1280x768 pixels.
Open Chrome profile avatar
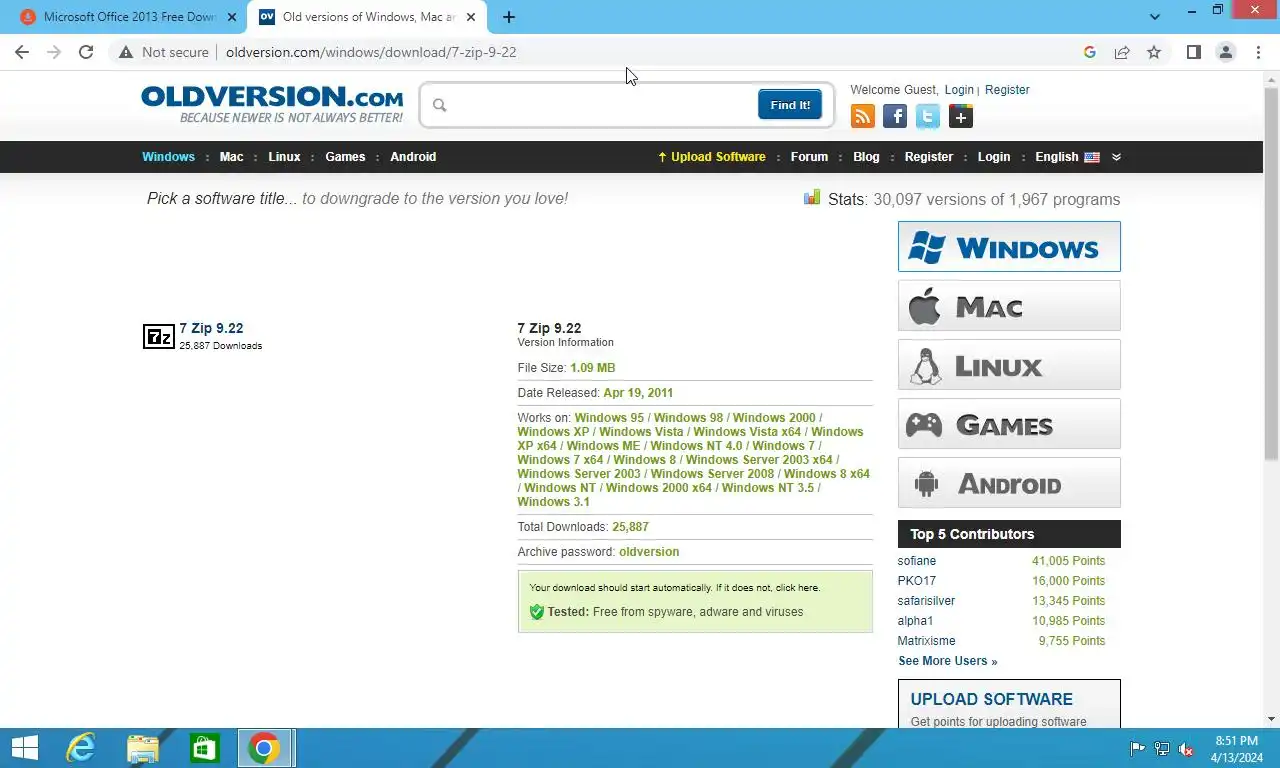point(1226,52)
